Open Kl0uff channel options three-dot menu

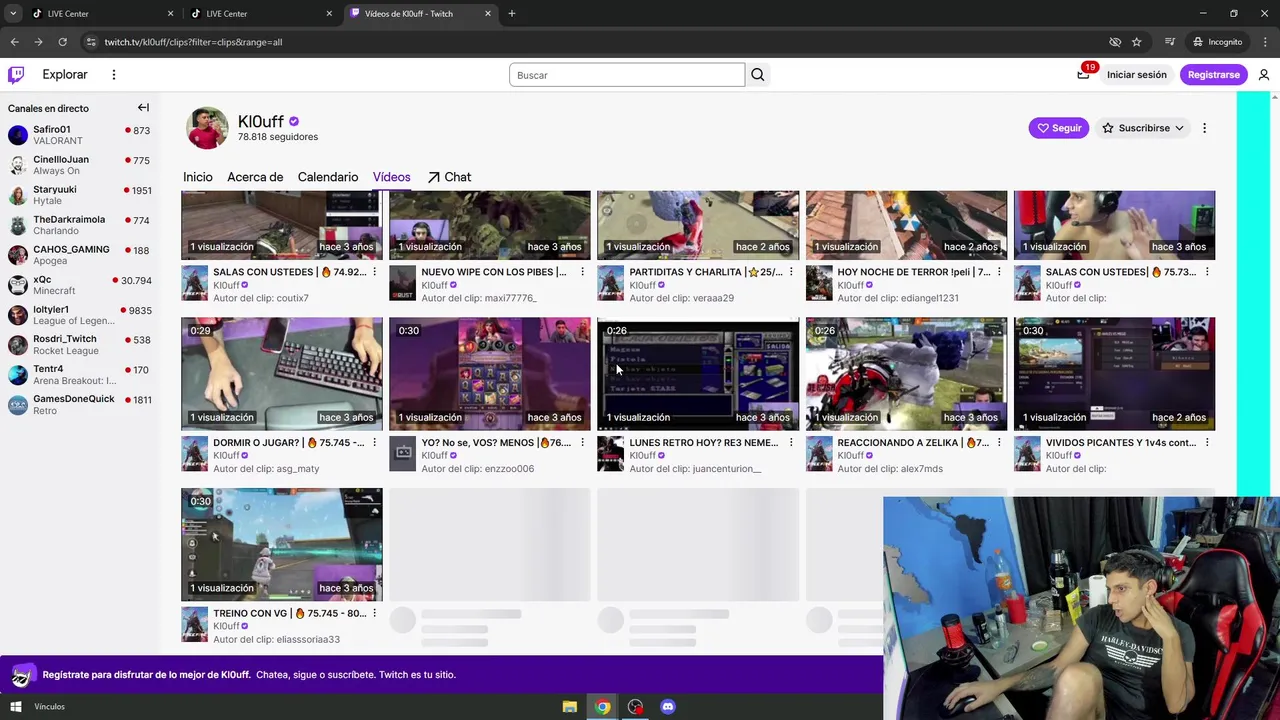tap(1204, 128)
